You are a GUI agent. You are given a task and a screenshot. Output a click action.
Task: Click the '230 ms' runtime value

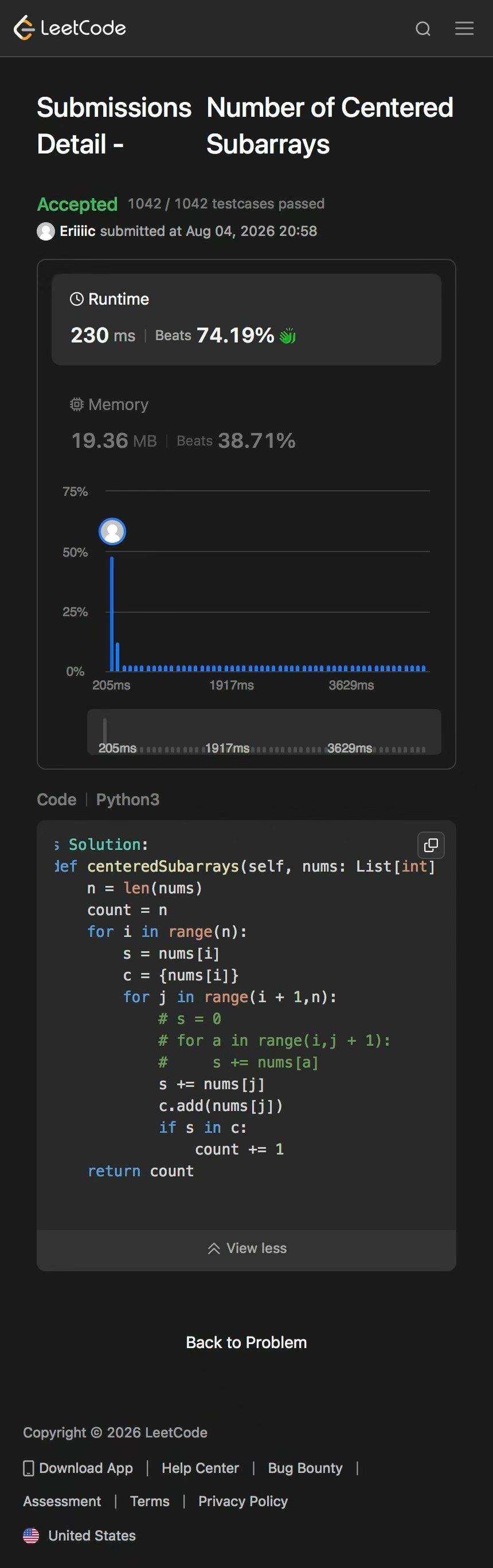(x=103, y=336)
